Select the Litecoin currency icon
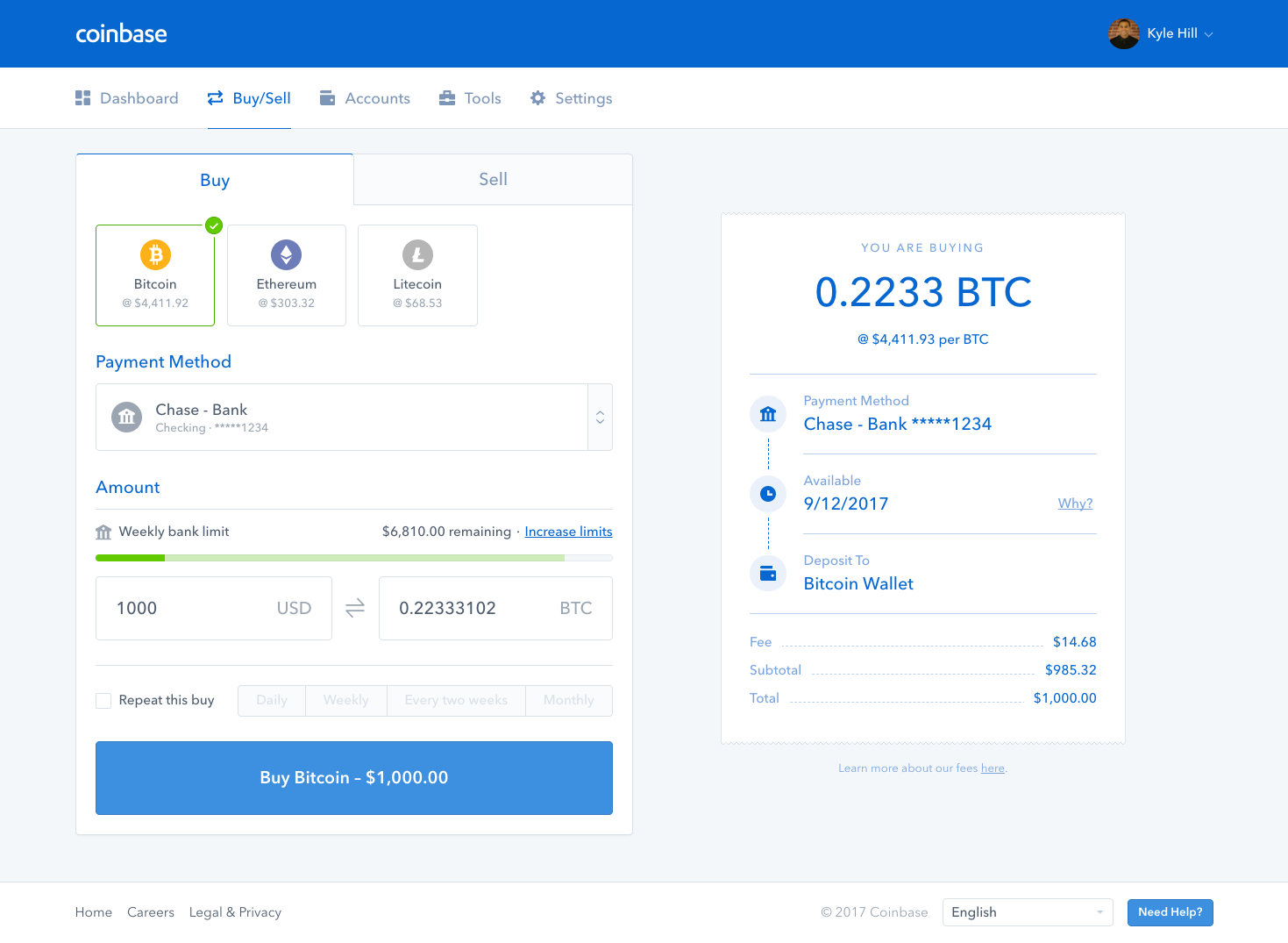1288x943 pixels. [417, 255]
